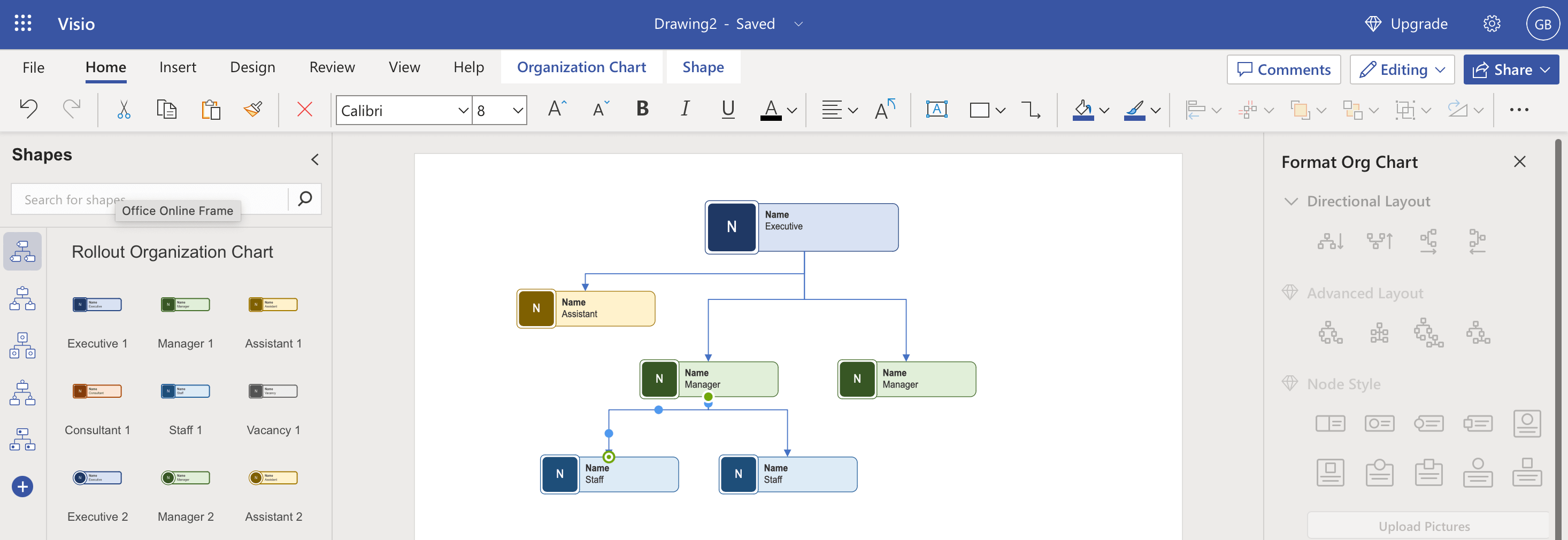Open the Insert menu tab
Image resolution: width=1568 pixels, height=540 pixels.
pyautogui.click(x=178, y=67)
